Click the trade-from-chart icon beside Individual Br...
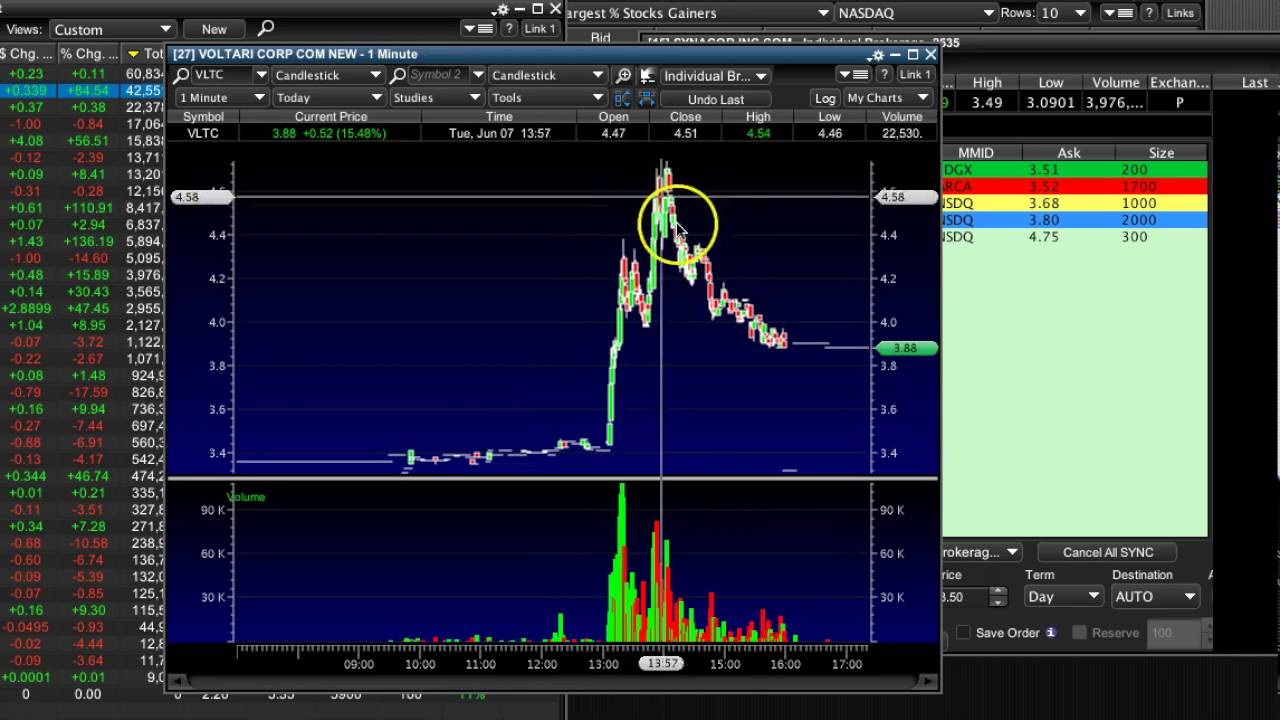 [x=647, y=75]
